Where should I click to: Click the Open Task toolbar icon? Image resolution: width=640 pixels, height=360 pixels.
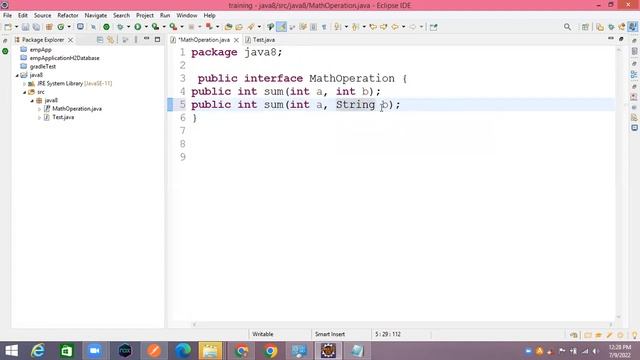tap(239, 27)
